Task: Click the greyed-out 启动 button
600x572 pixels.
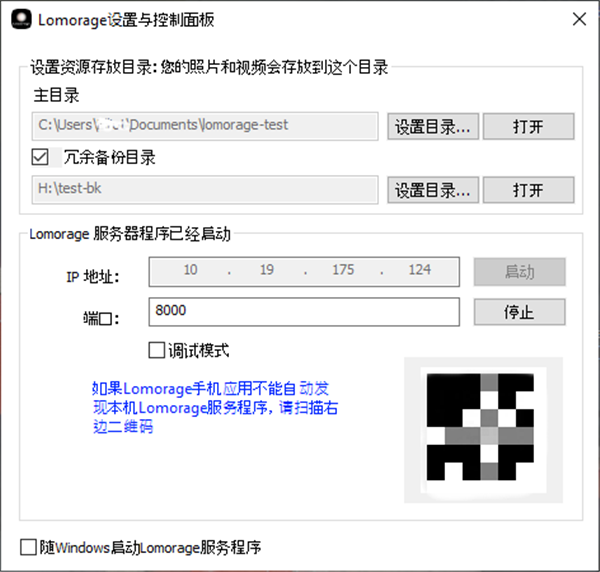Action: coord(519,271)
